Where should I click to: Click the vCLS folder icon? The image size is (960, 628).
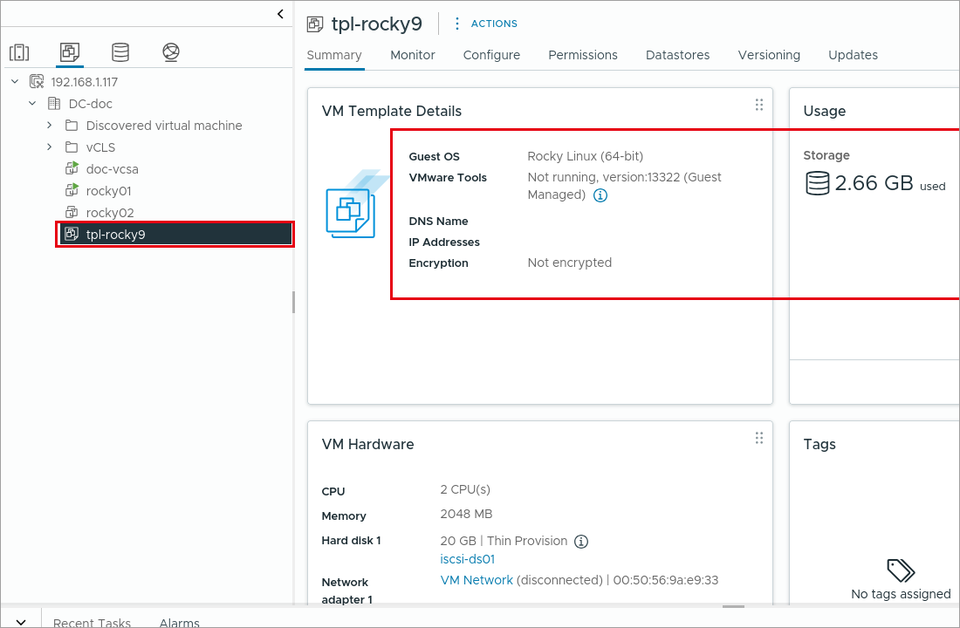[72, 147]
